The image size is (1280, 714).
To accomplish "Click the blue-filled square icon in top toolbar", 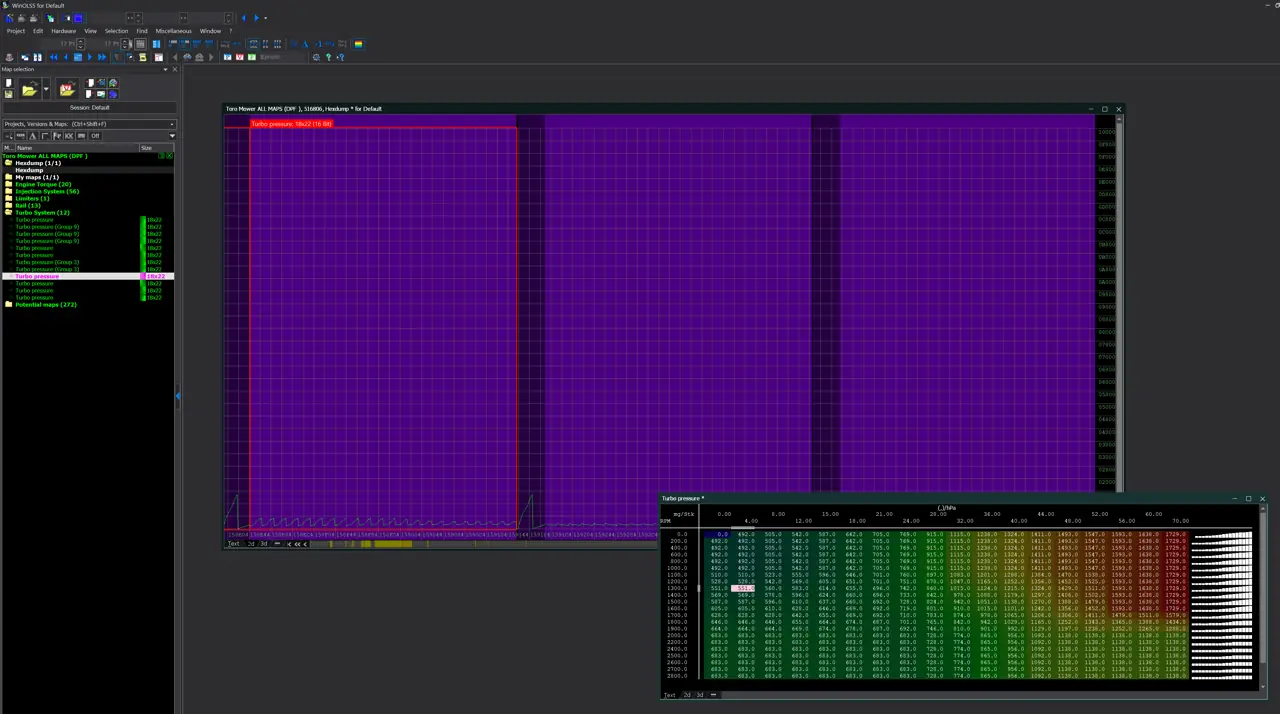I will click(x=79, y=18).
